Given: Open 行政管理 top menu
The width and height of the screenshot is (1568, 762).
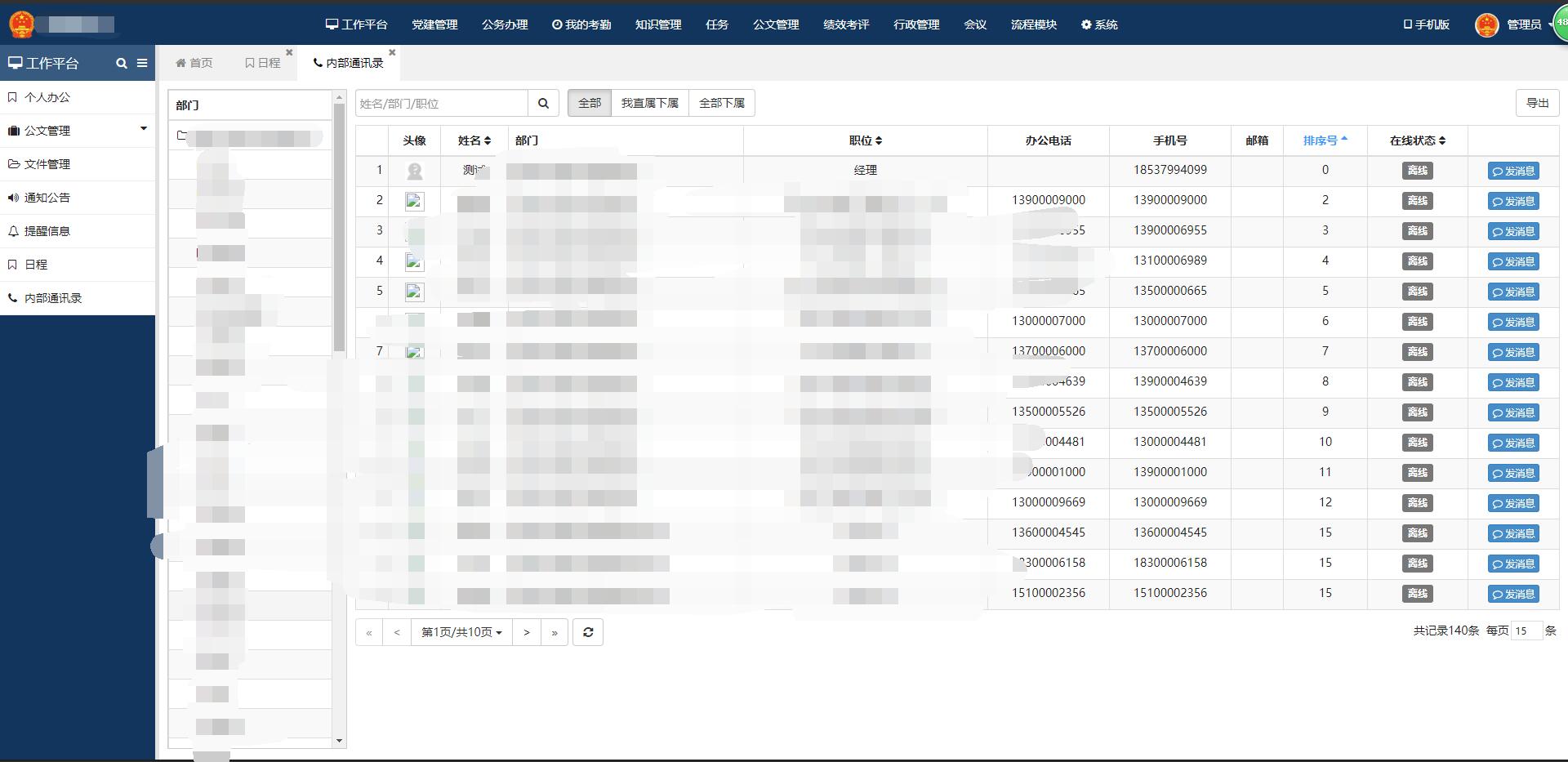Looking at the screenshot, I should tap(916, 25).
